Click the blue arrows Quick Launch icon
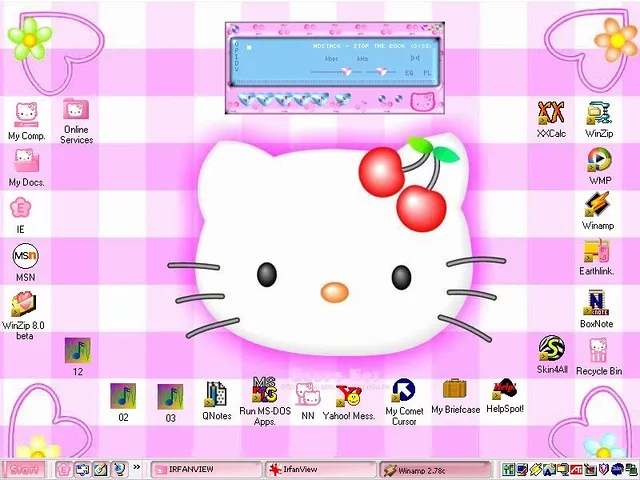The height and width of the screenshot is (480, 640). (x=82, y=470)
